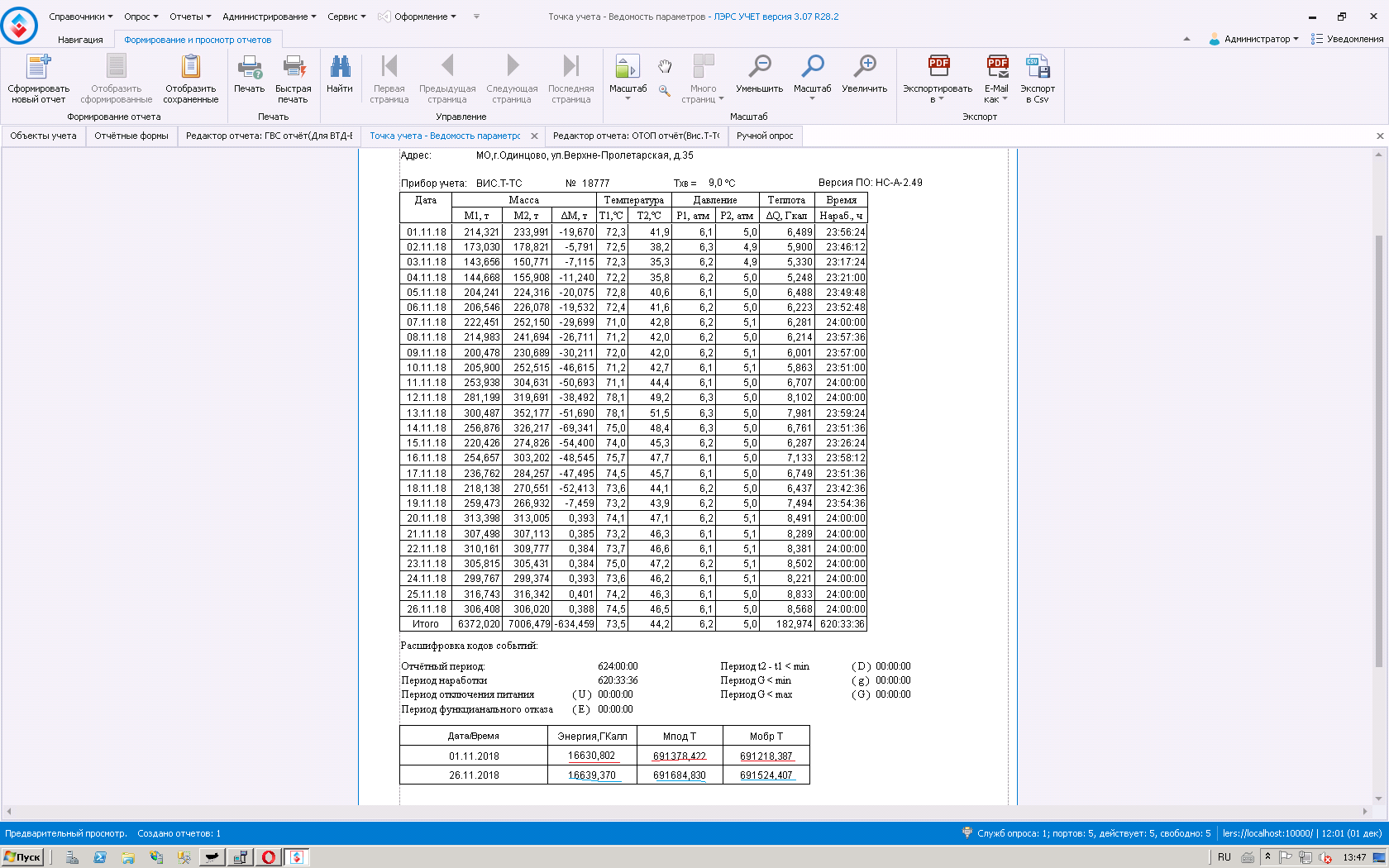The image size is (1389, 868).
Task: Click the Быстрая печать icon
Action: 294,67
